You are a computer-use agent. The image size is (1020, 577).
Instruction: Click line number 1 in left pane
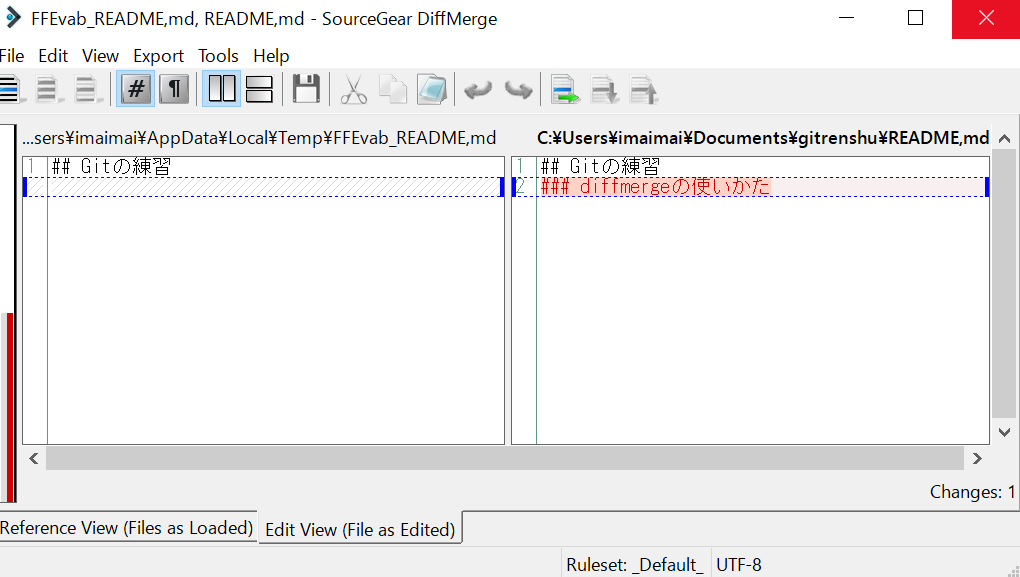(x=31, y=167)
